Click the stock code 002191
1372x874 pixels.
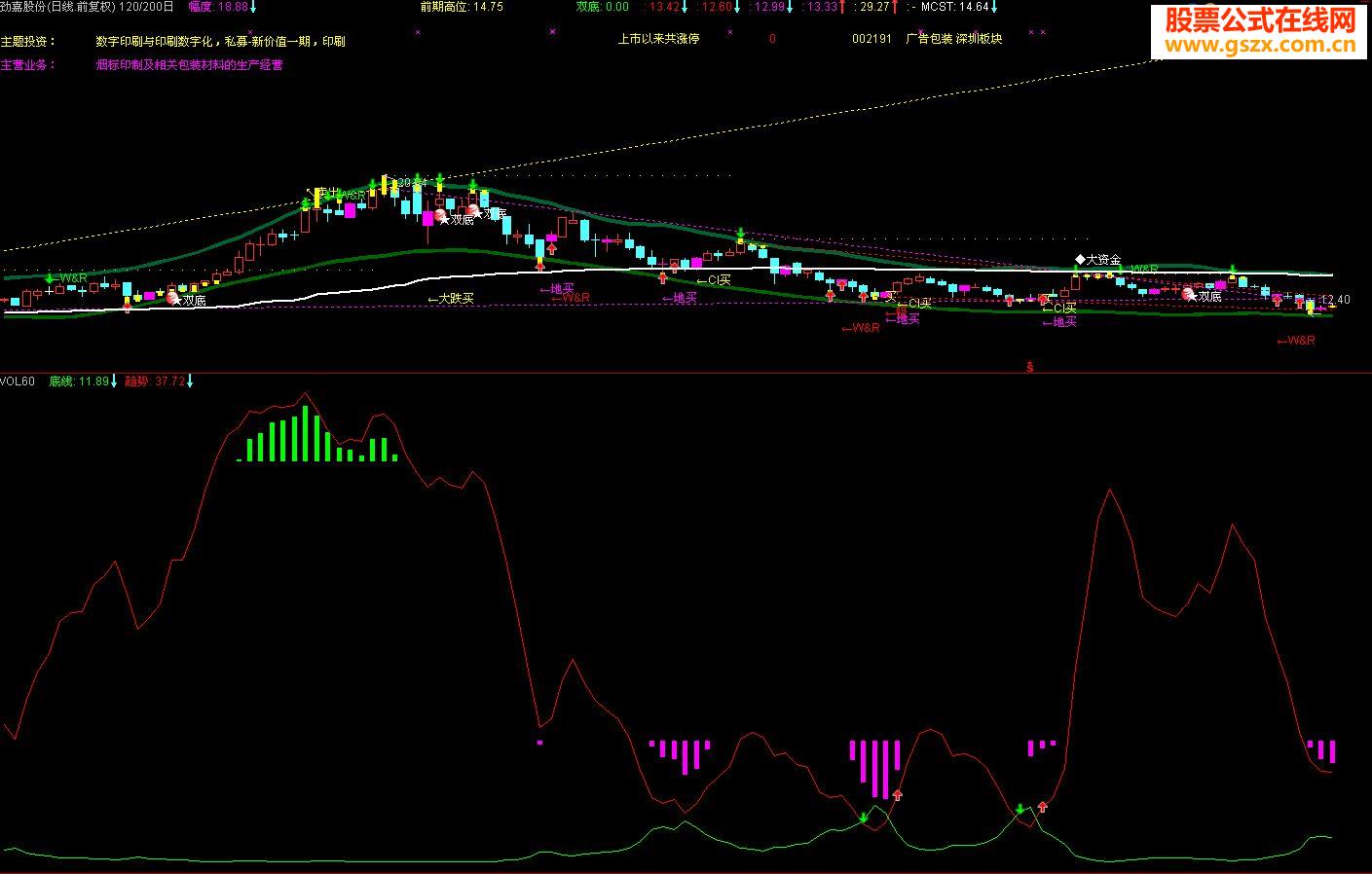871,39
